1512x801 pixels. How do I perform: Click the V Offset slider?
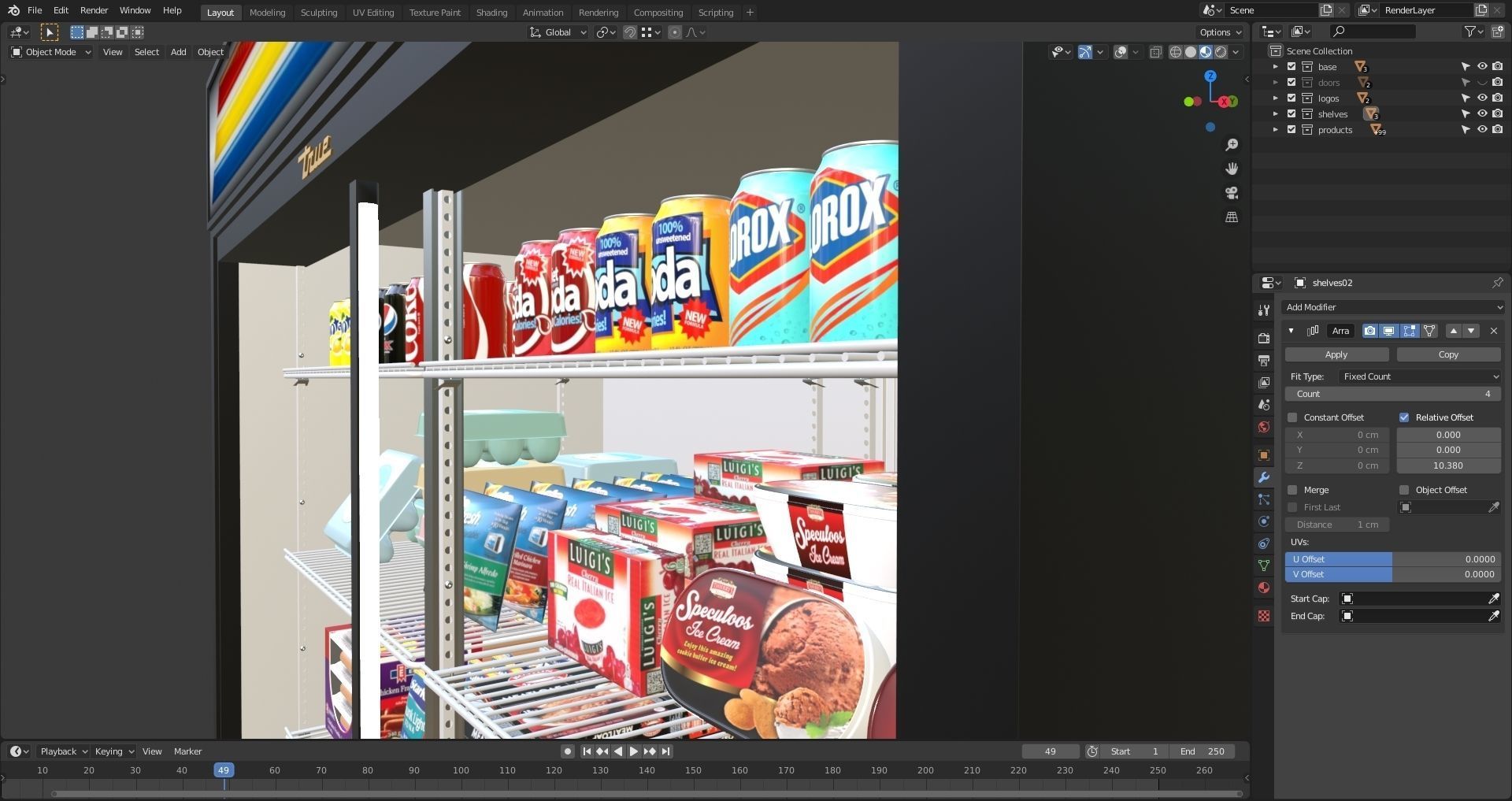[x=1393, y=574]
